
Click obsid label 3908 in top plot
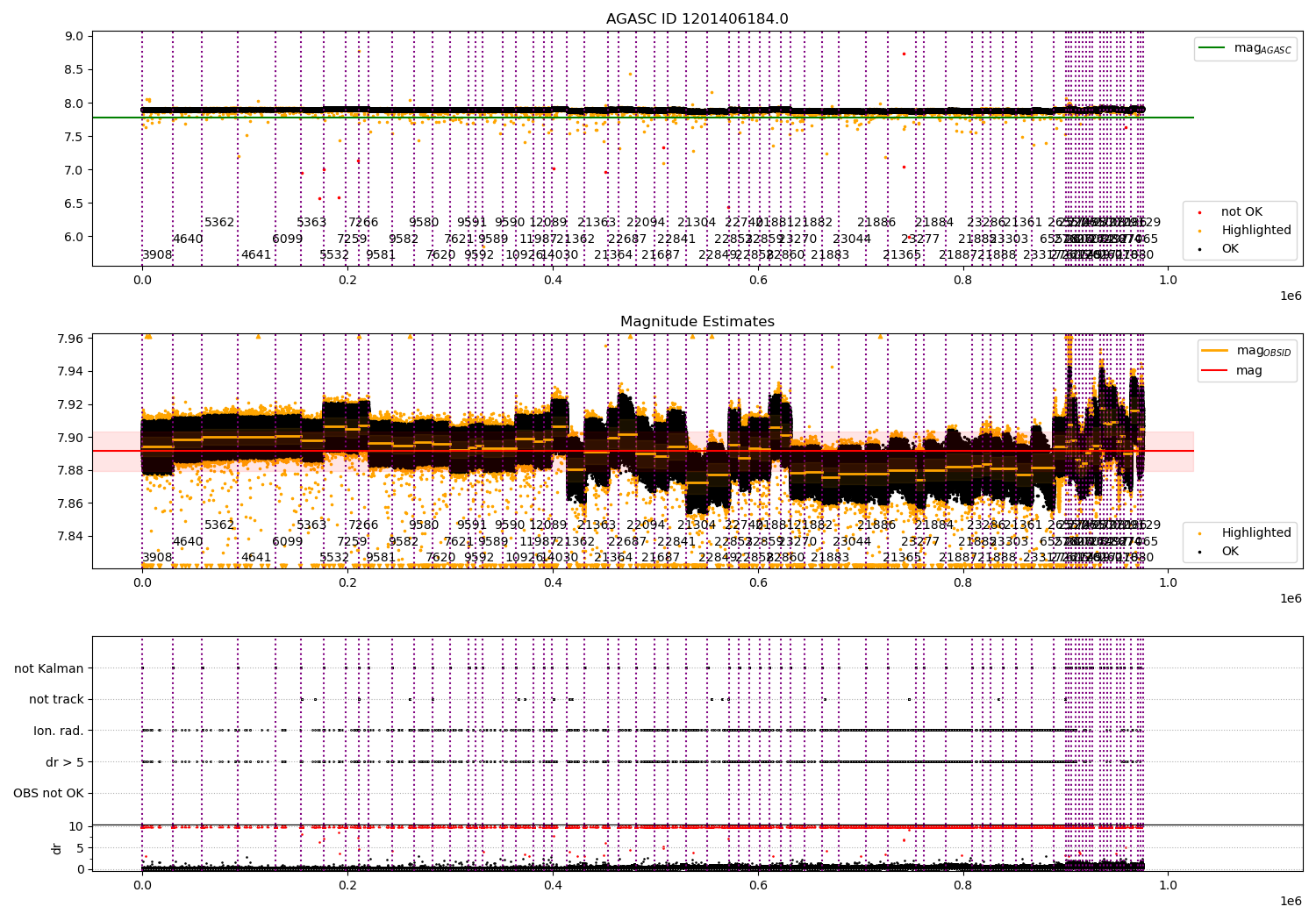(158, 255)
